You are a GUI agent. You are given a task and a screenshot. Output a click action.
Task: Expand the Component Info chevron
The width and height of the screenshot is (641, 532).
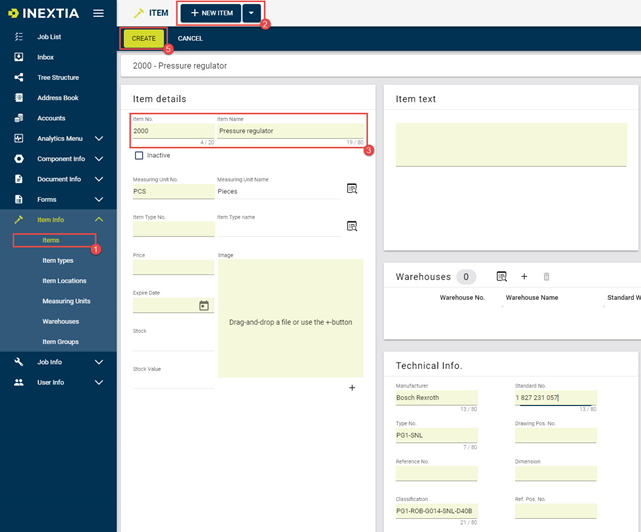click(x=99, y=159)
